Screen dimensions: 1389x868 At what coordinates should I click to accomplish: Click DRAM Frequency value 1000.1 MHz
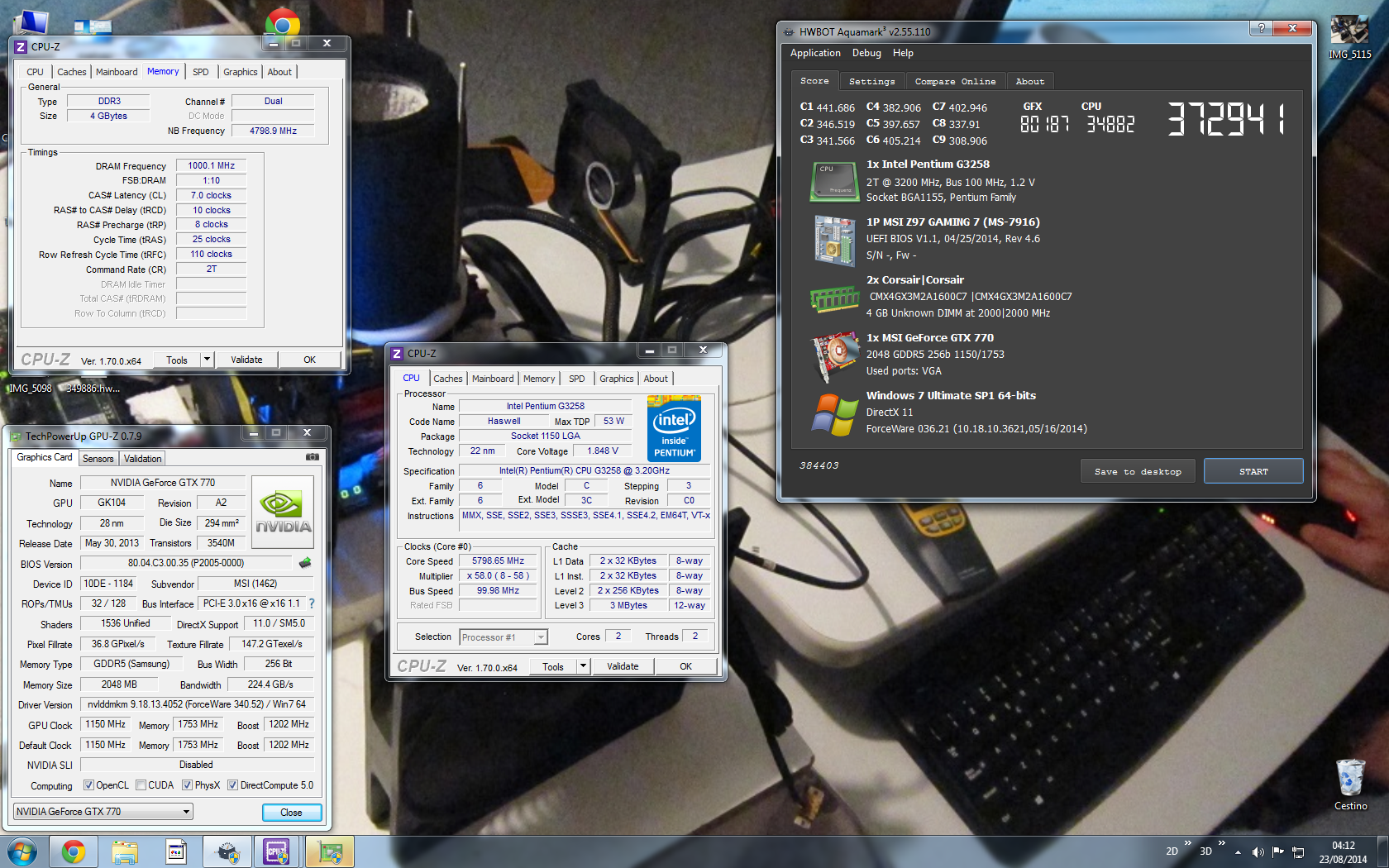pyautogui.click(x=212, y=165)
